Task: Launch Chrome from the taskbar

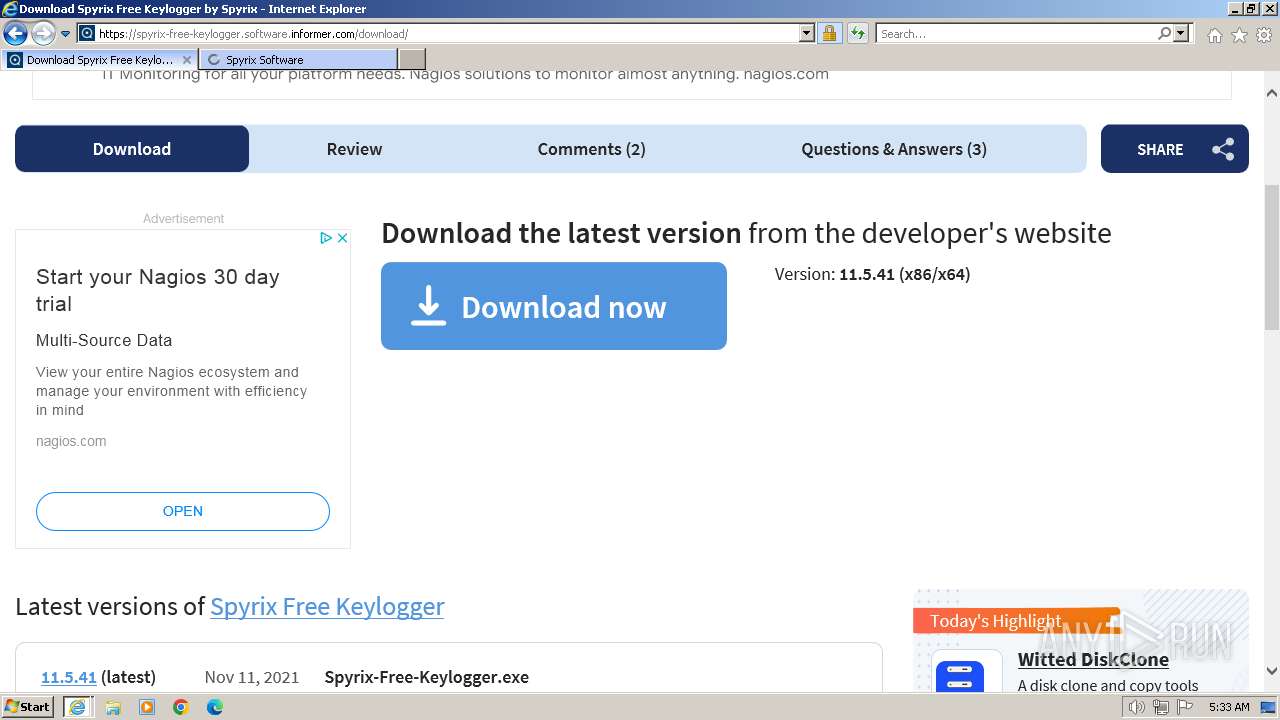Action: coord(181,707)
